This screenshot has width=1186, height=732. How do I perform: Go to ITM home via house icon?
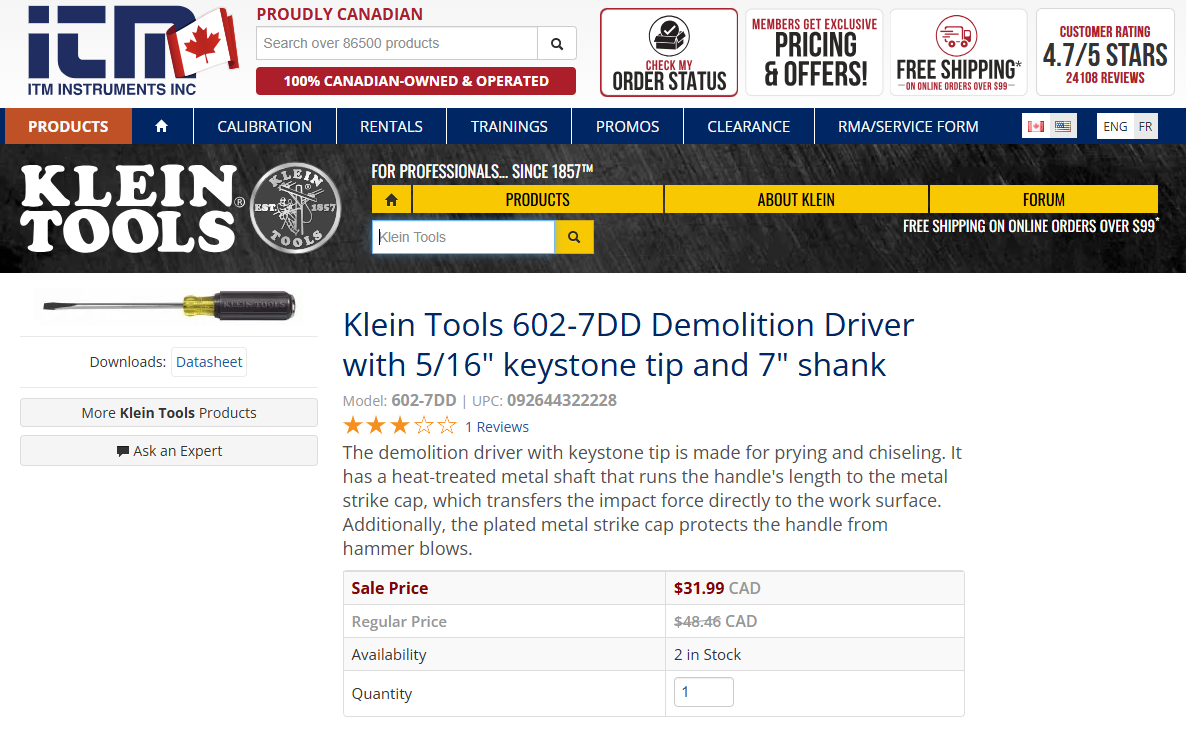[x=161, y=126]
